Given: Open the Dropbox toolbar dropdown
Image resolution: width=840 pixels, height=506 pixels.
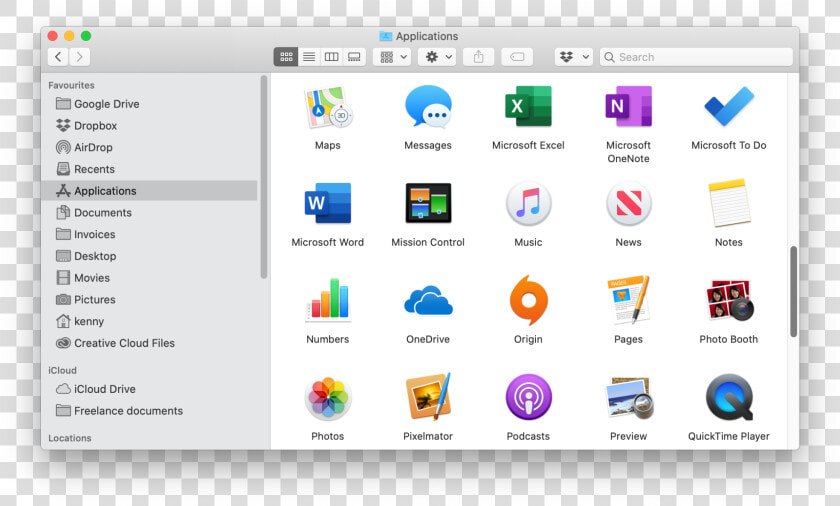Looking at the screenshot, I should 574,57.
